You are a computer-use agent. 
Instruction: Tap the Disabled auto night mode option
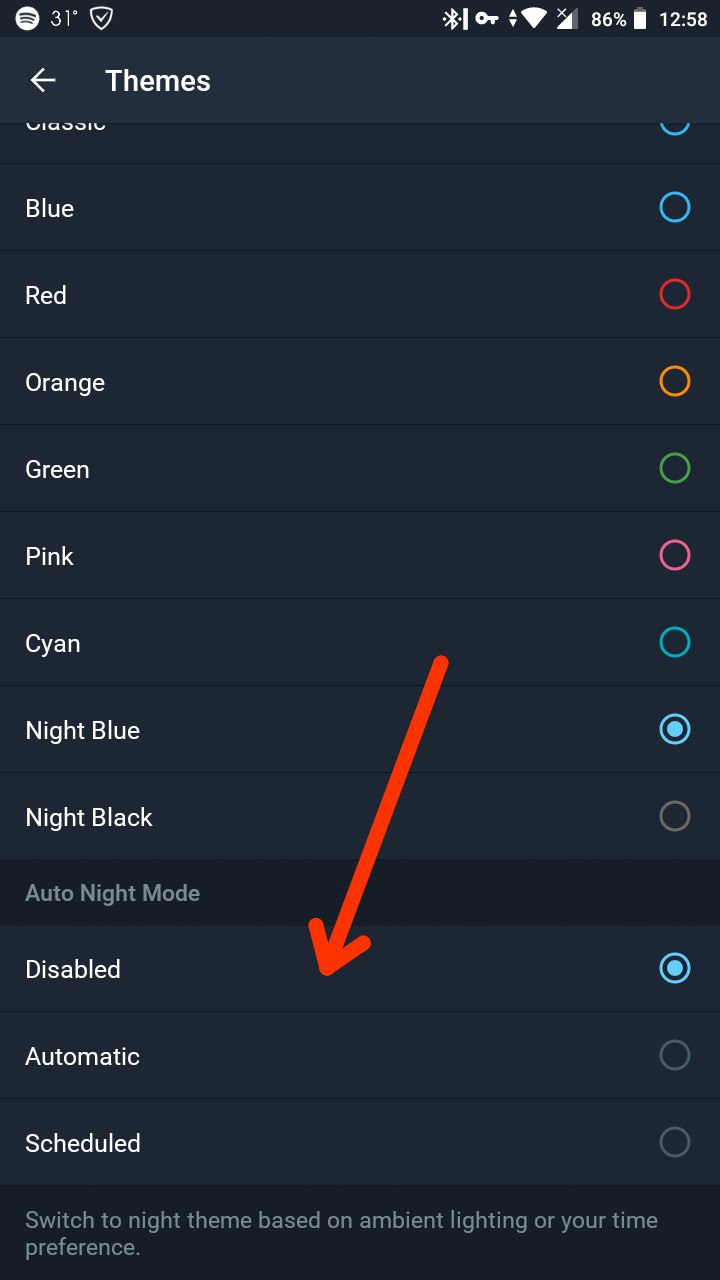[x=360, y=969]
